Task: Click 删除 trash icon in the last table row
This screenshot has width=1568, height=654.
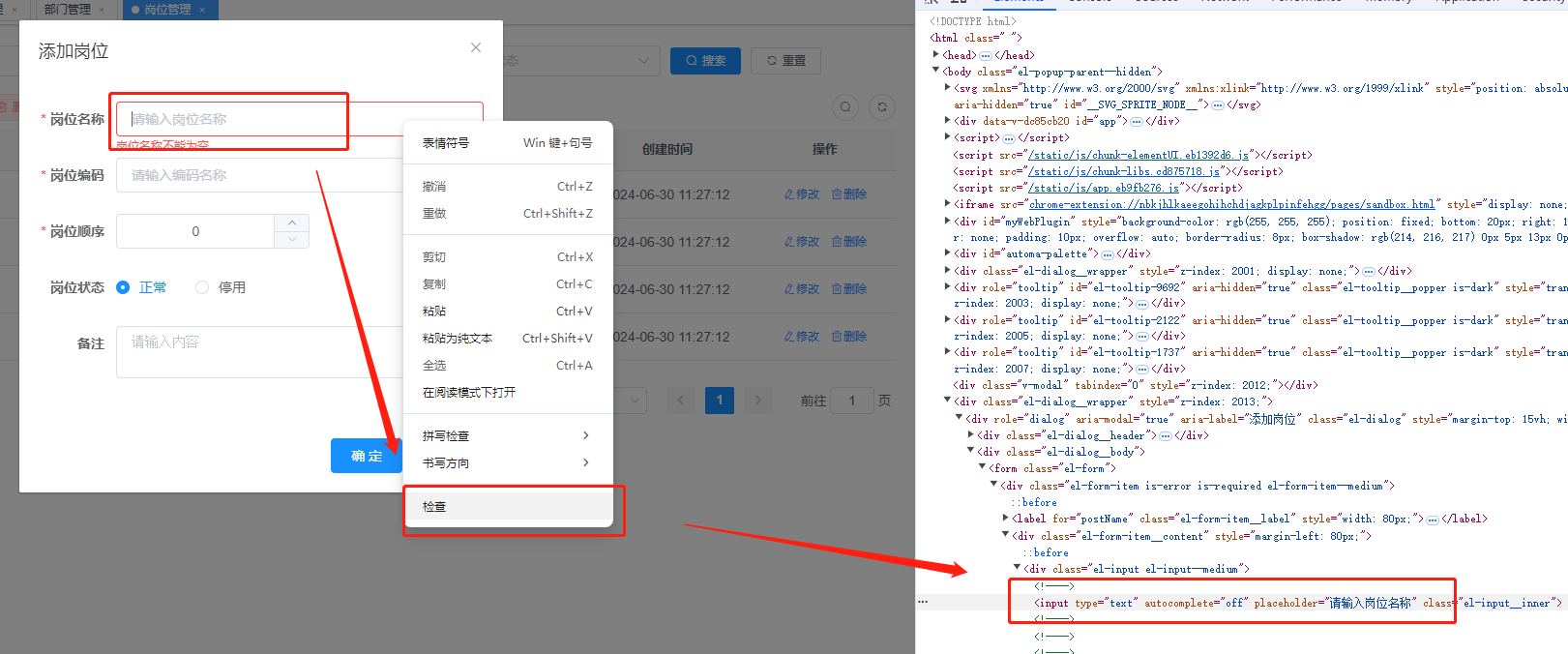Action: 849,337
